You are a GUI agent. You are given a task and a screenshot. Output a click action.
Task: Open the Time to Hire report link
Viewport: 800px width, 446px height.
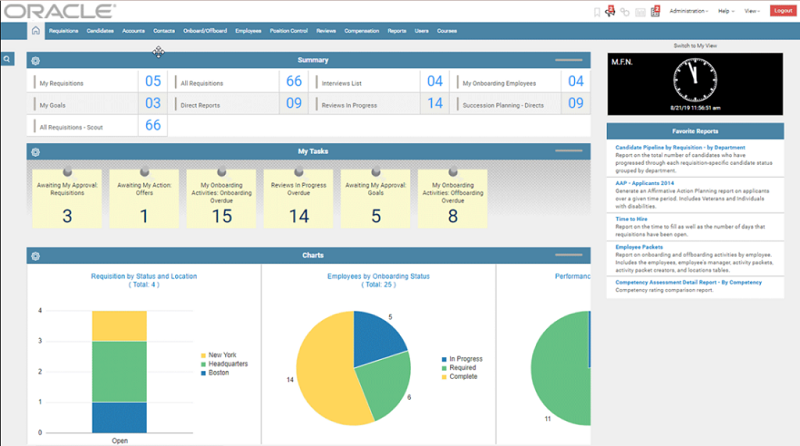[631, 219]
